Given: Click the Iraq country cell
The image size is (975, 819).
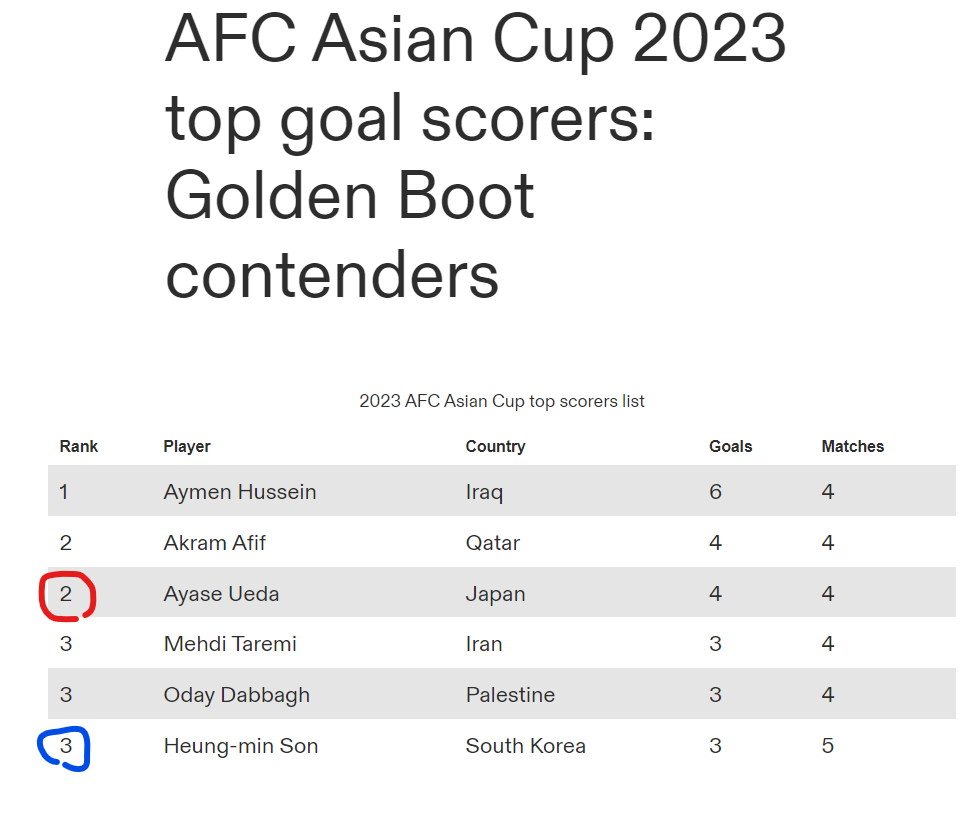Looking at the screenshot, I should (484, 492).
